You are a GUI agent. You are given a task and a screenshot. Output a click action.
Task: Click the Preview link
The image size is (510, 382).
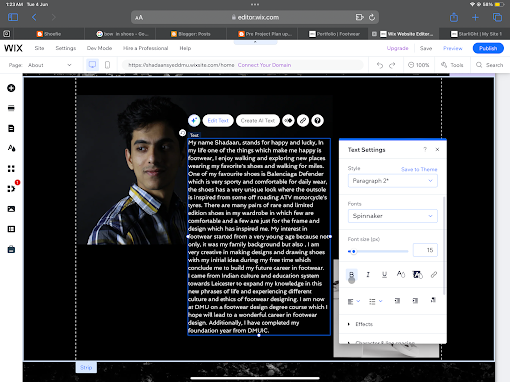pyautogui.click(x=453, y=48)
